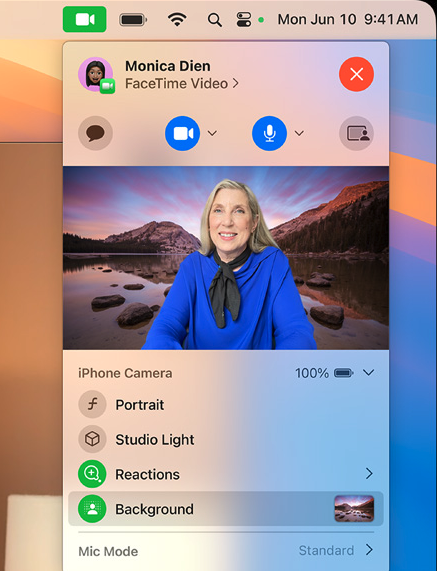This screenshot has height=571, width=437.
Task: Toggle the green Background icon
Action: click(92, 509)
